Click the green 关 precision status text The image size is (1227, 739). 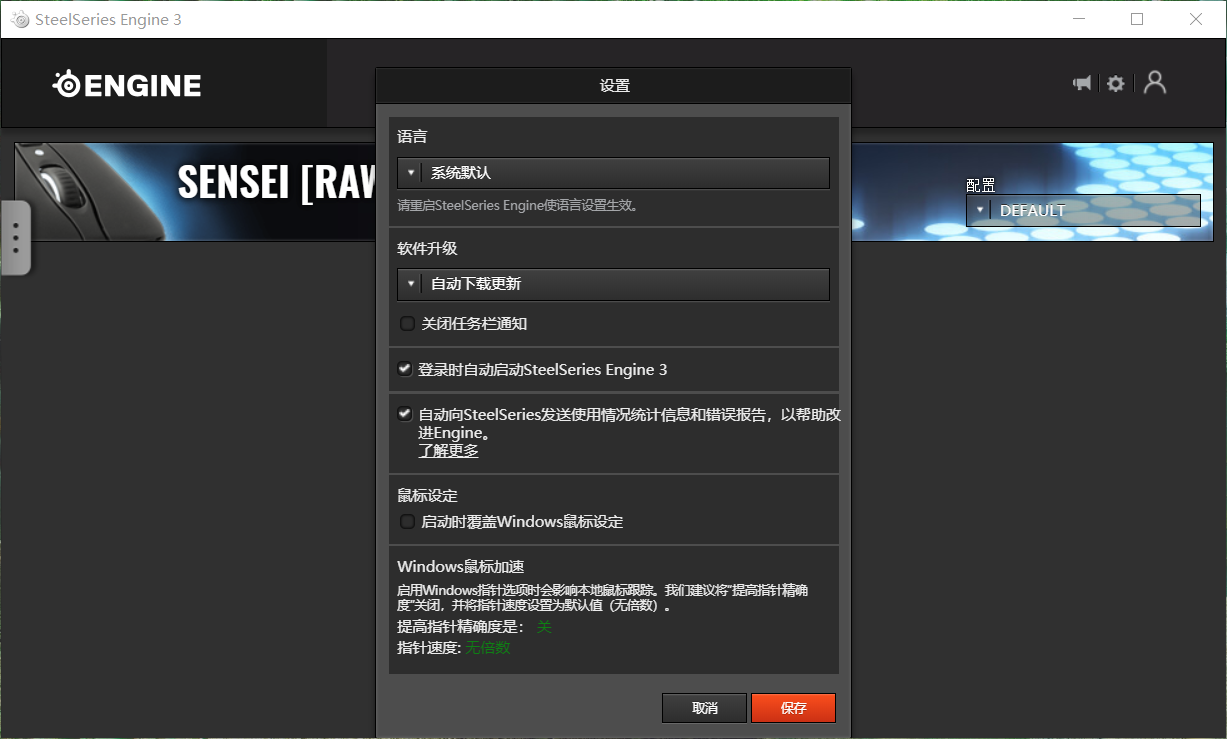tap(544, 627)
